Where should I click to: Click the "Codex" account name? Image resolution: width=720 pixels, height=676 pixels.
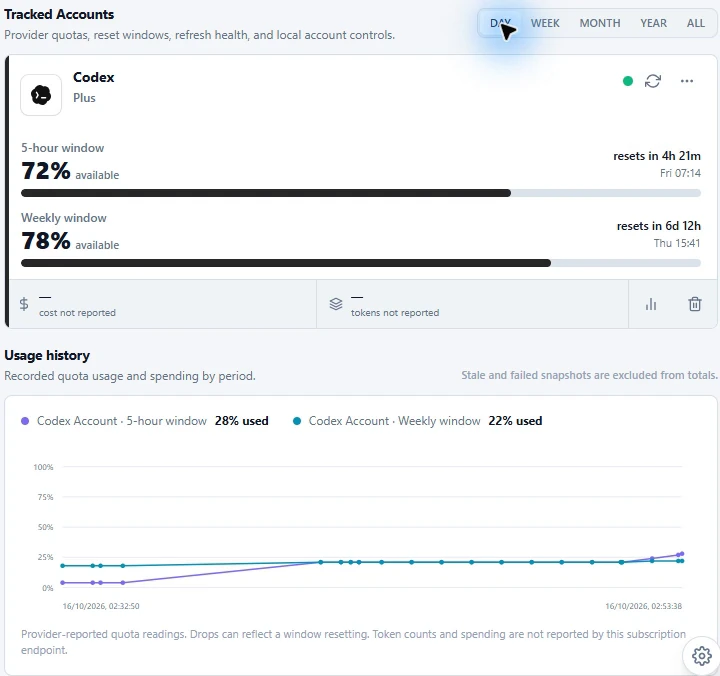click(x=94, y=77)
